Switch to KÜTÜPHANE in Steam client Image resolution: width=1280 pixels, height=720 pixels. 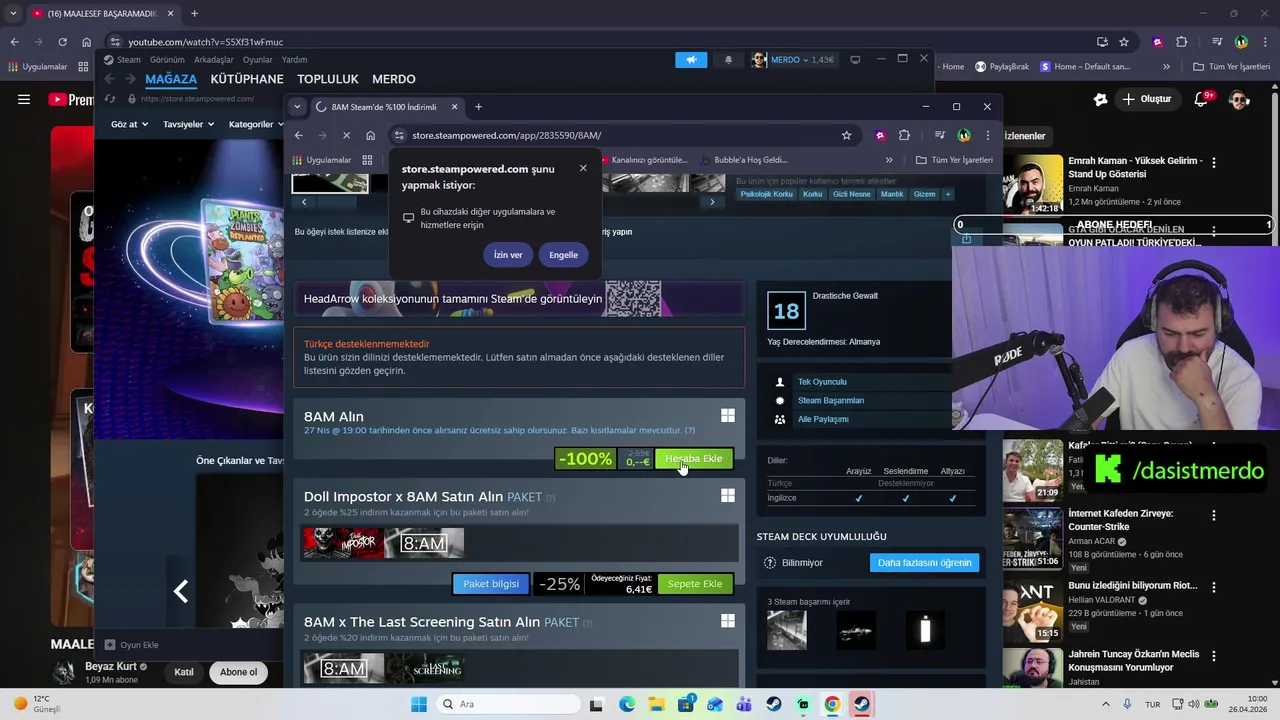tap(247, 79)
